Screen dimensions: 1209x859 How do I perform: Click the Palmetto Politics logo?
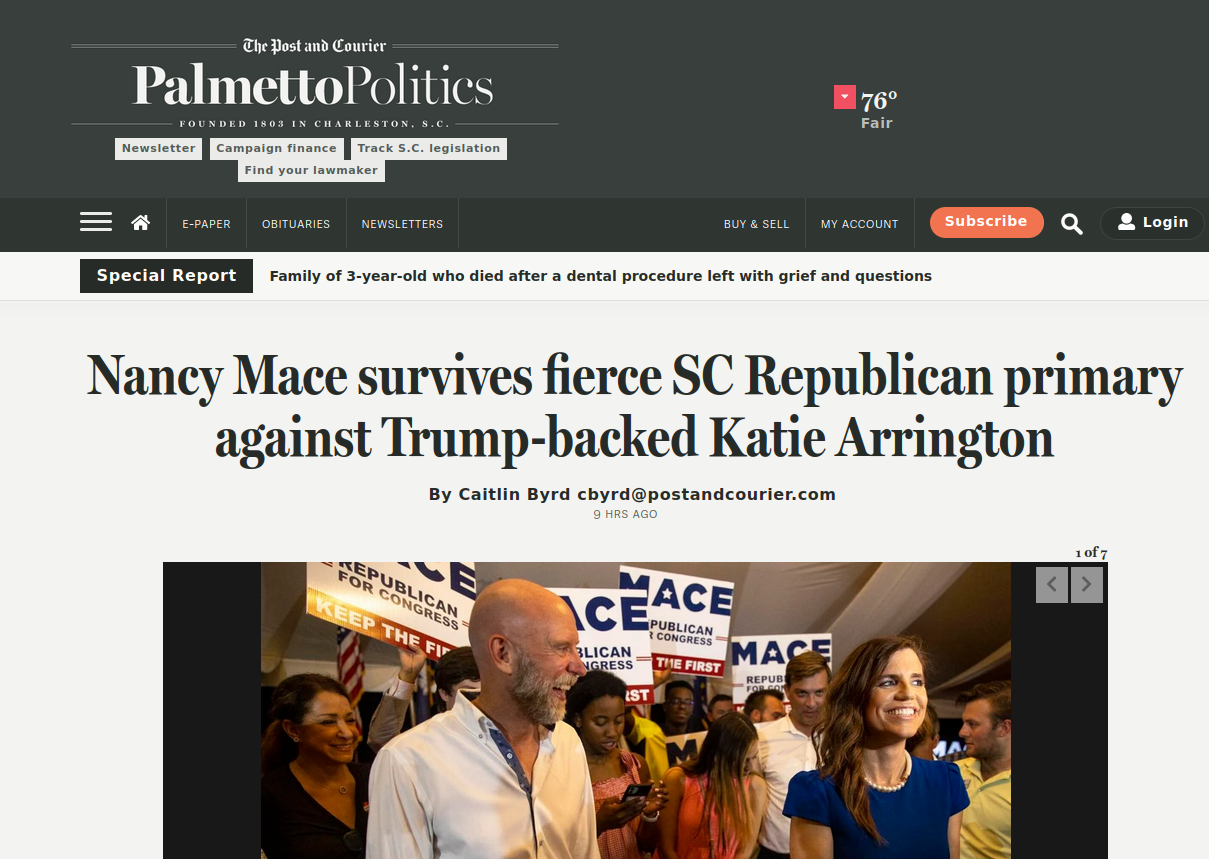click(314, 86)
